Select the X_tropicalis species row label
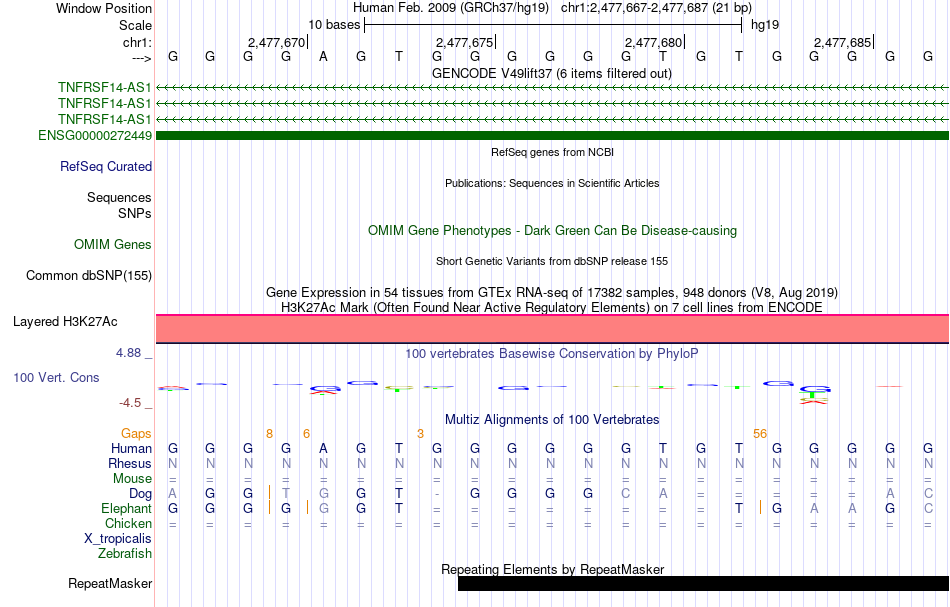 [118, 539]
